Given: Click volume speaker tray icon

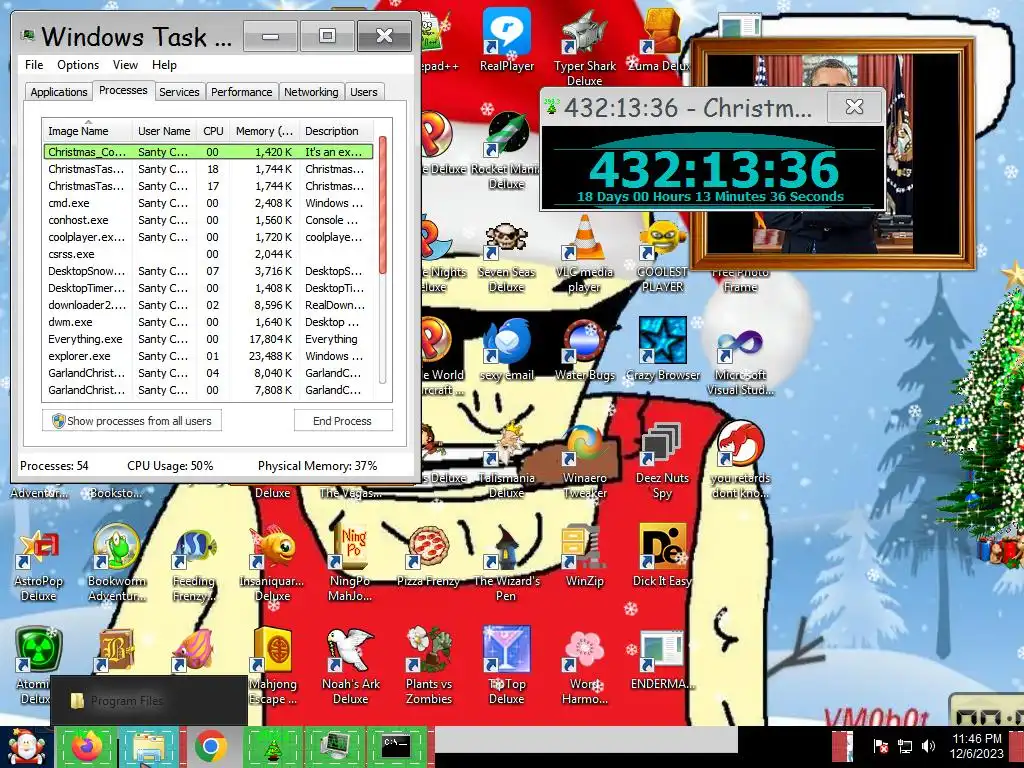Looking at the screenshot, I should click(x=928, y=746).
